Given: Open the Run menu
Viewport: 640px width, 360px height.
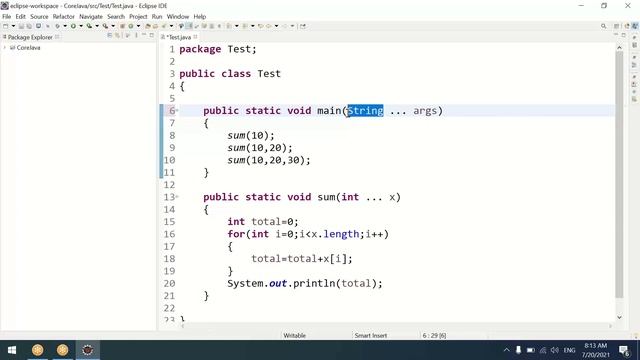Looking at the screenshot, I should coord(157,17).
